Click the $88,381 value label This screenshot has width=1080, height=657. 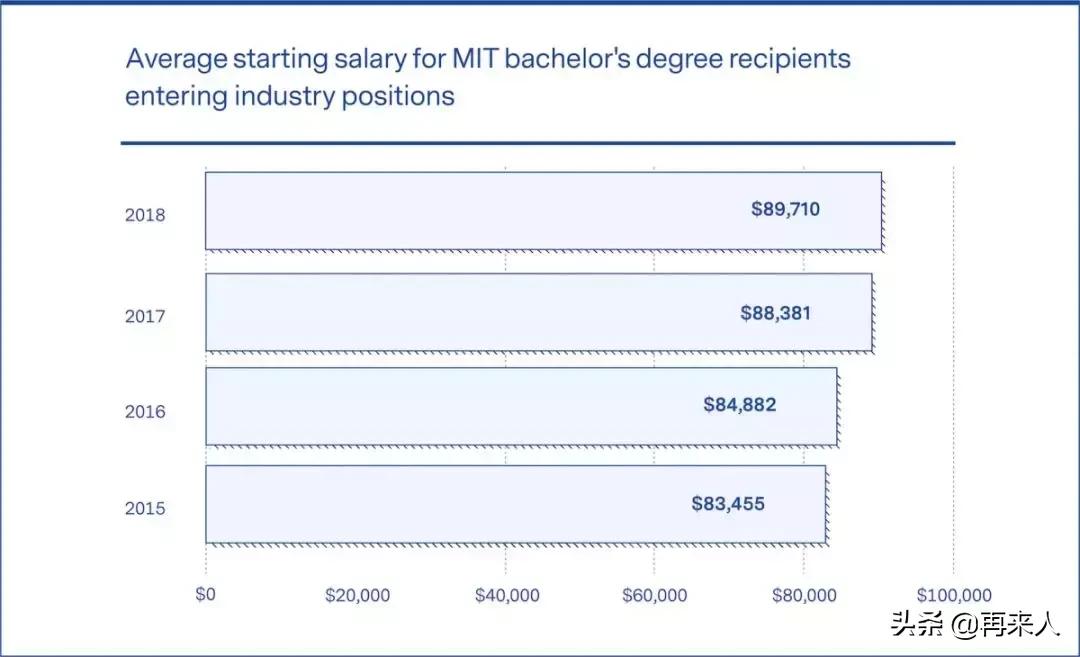[x=775, y=313]
